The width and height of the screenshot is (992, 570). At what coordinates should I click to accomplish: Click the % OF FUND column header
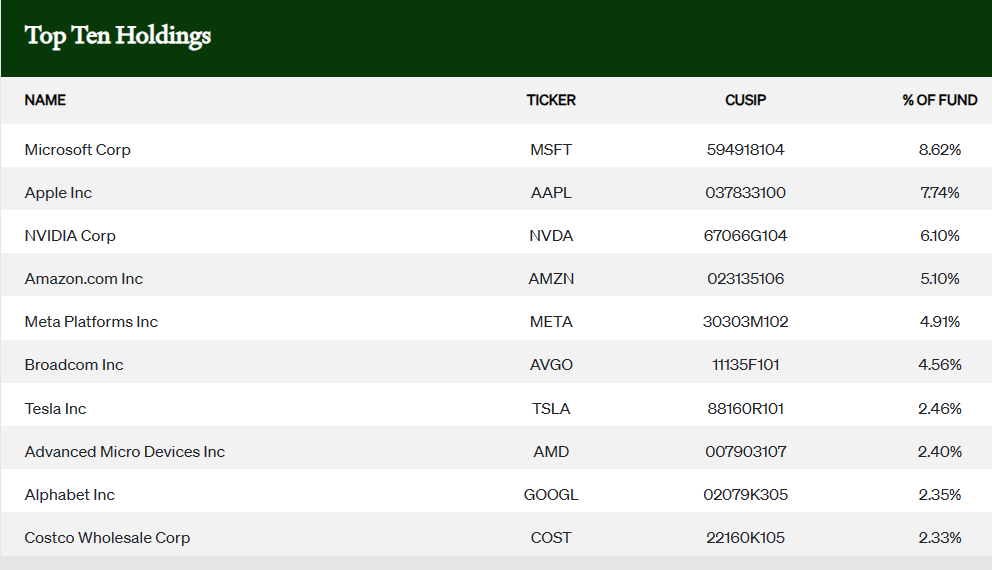939,100
